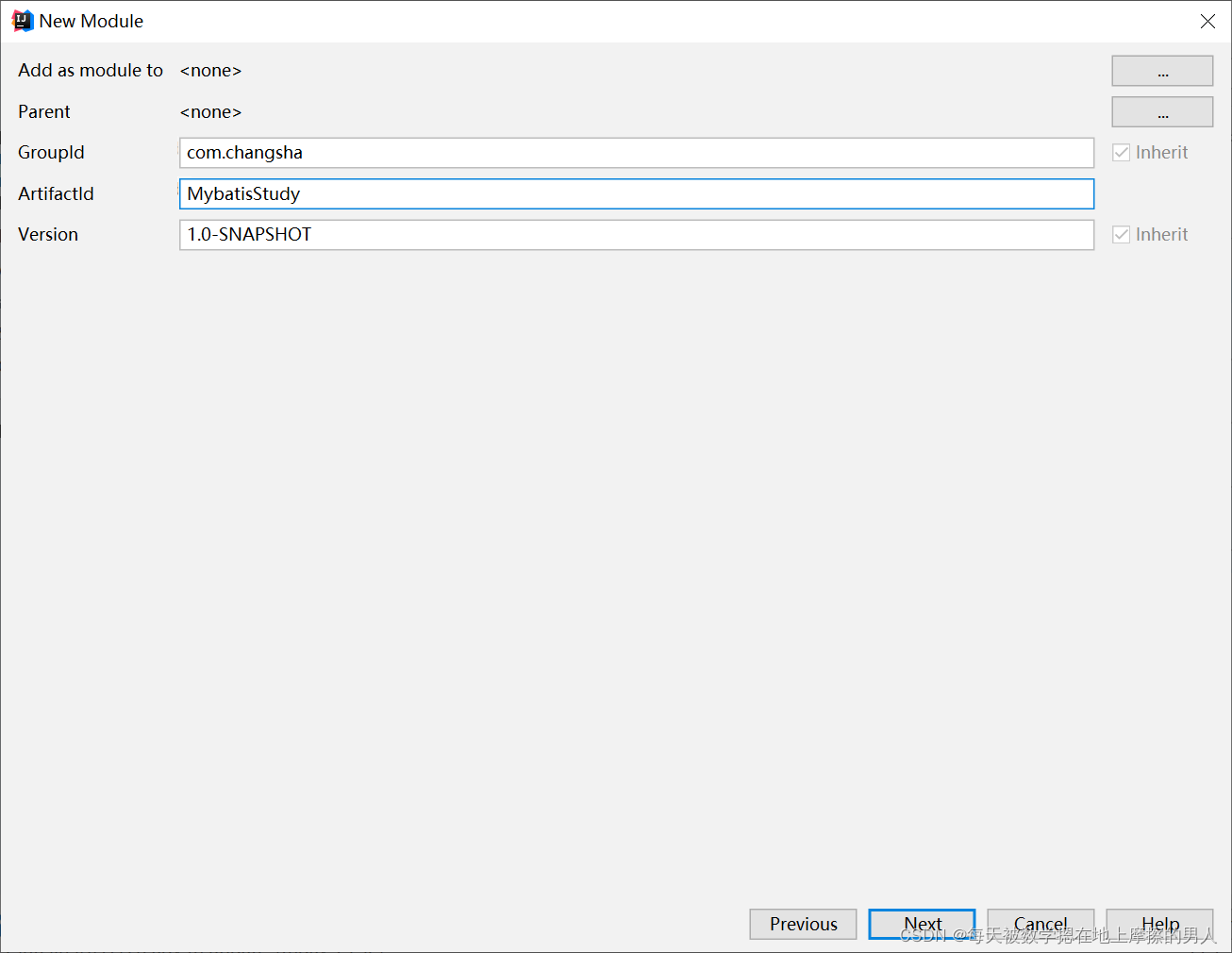
Task: Click the New Module title text
Action: [92, 21]
